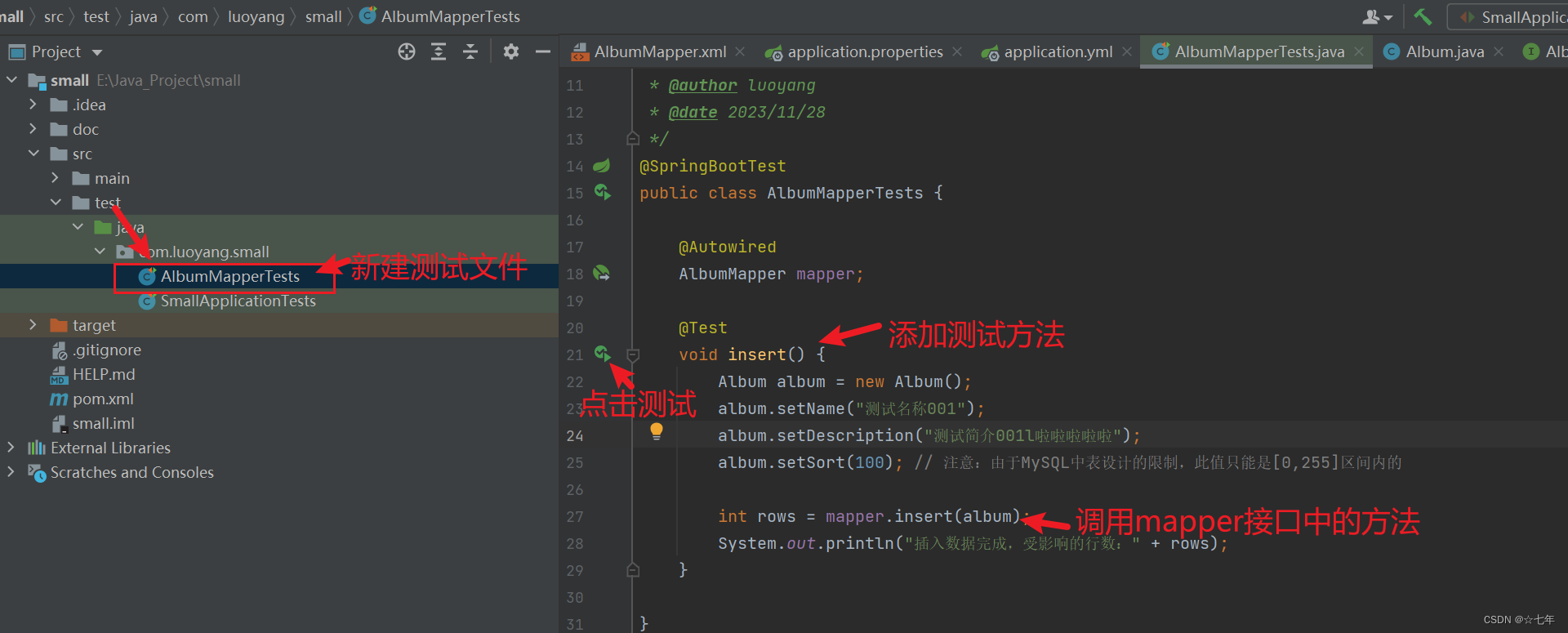Expand the main folder

pyautogui.click(x=55, y=178)
